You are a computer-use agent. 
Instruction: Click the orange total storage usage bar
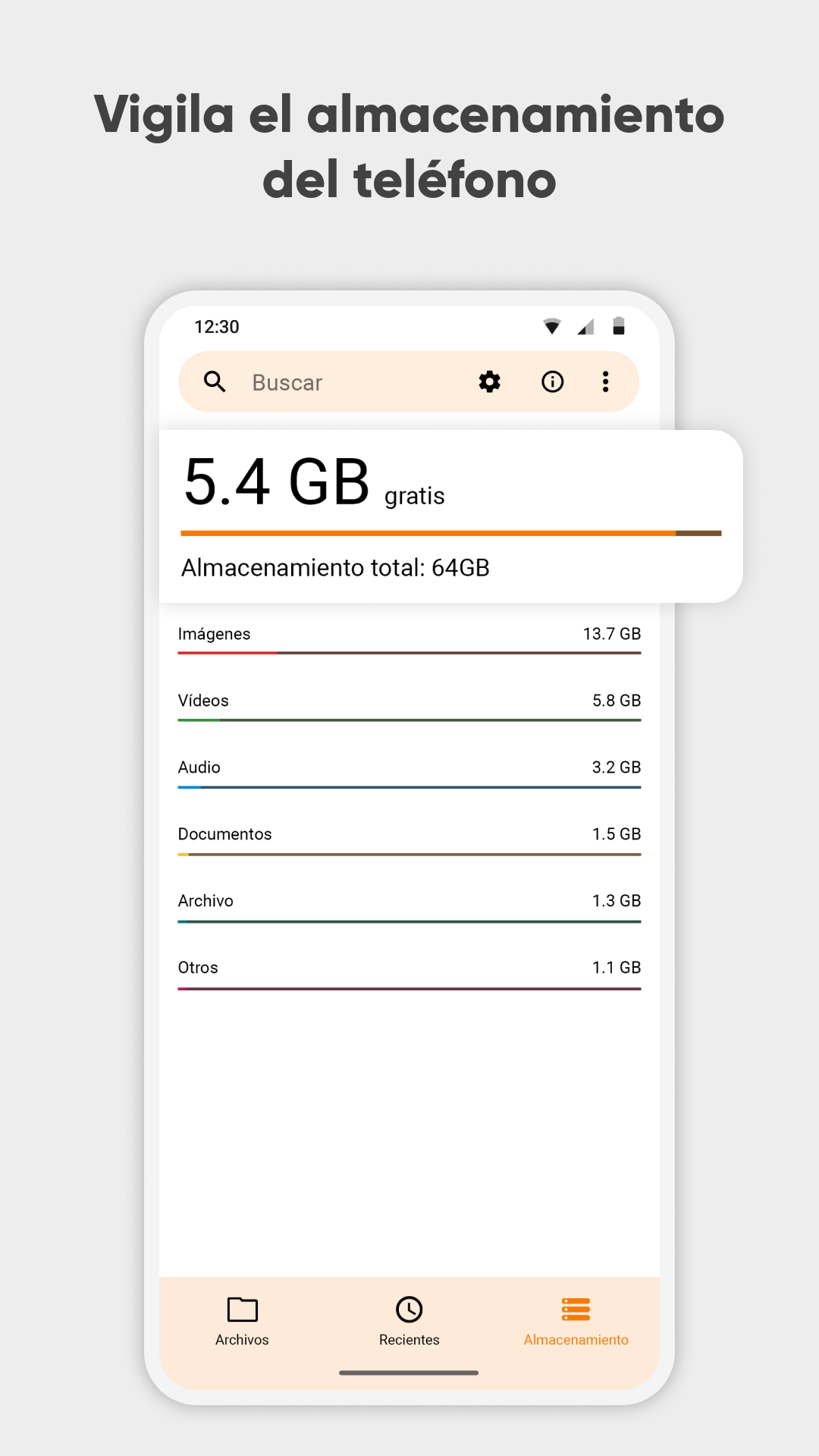point(451,533)
